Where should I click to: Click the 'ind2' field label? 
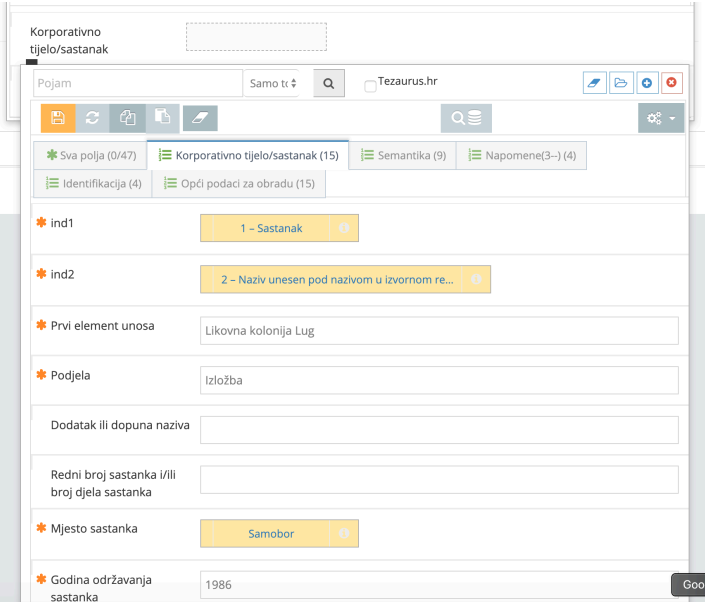click(62, 274)
